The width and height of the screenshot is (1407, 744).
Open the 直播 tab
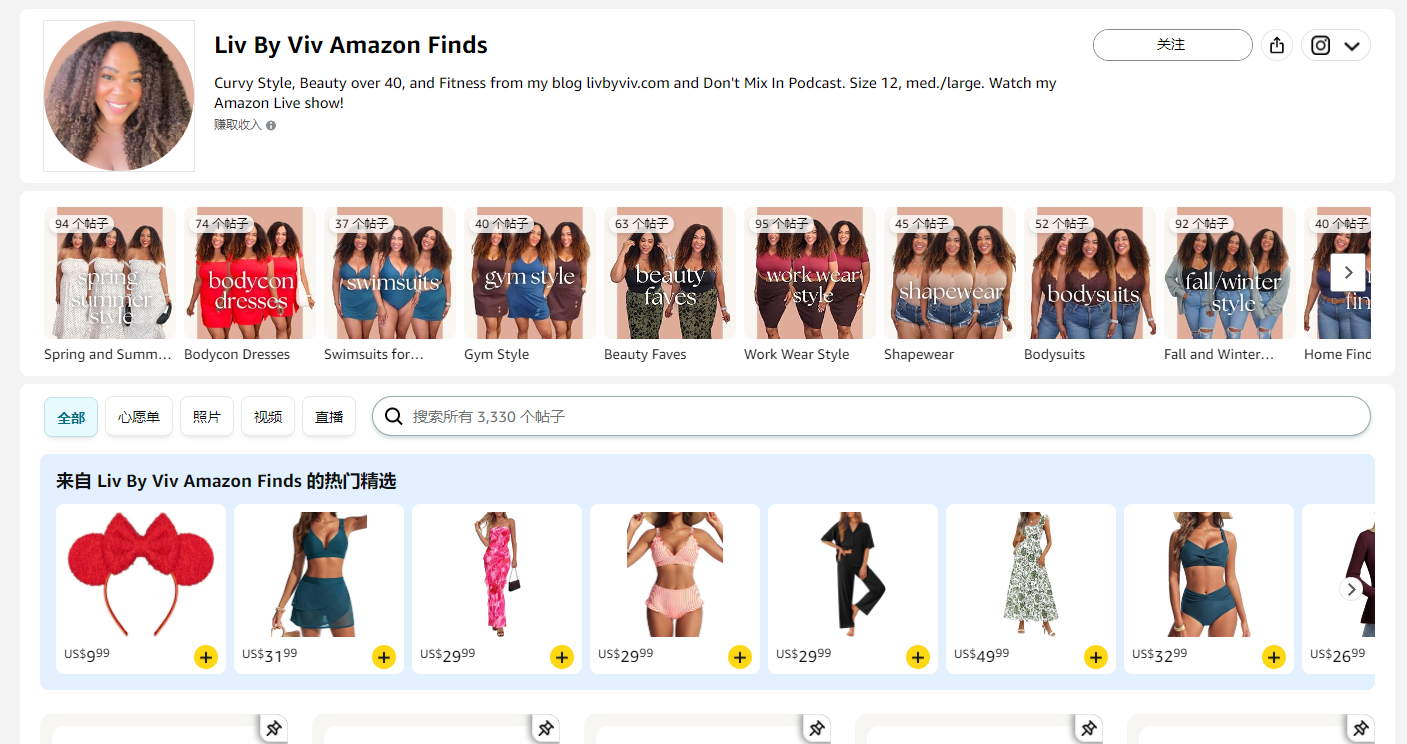pos(329,417)
